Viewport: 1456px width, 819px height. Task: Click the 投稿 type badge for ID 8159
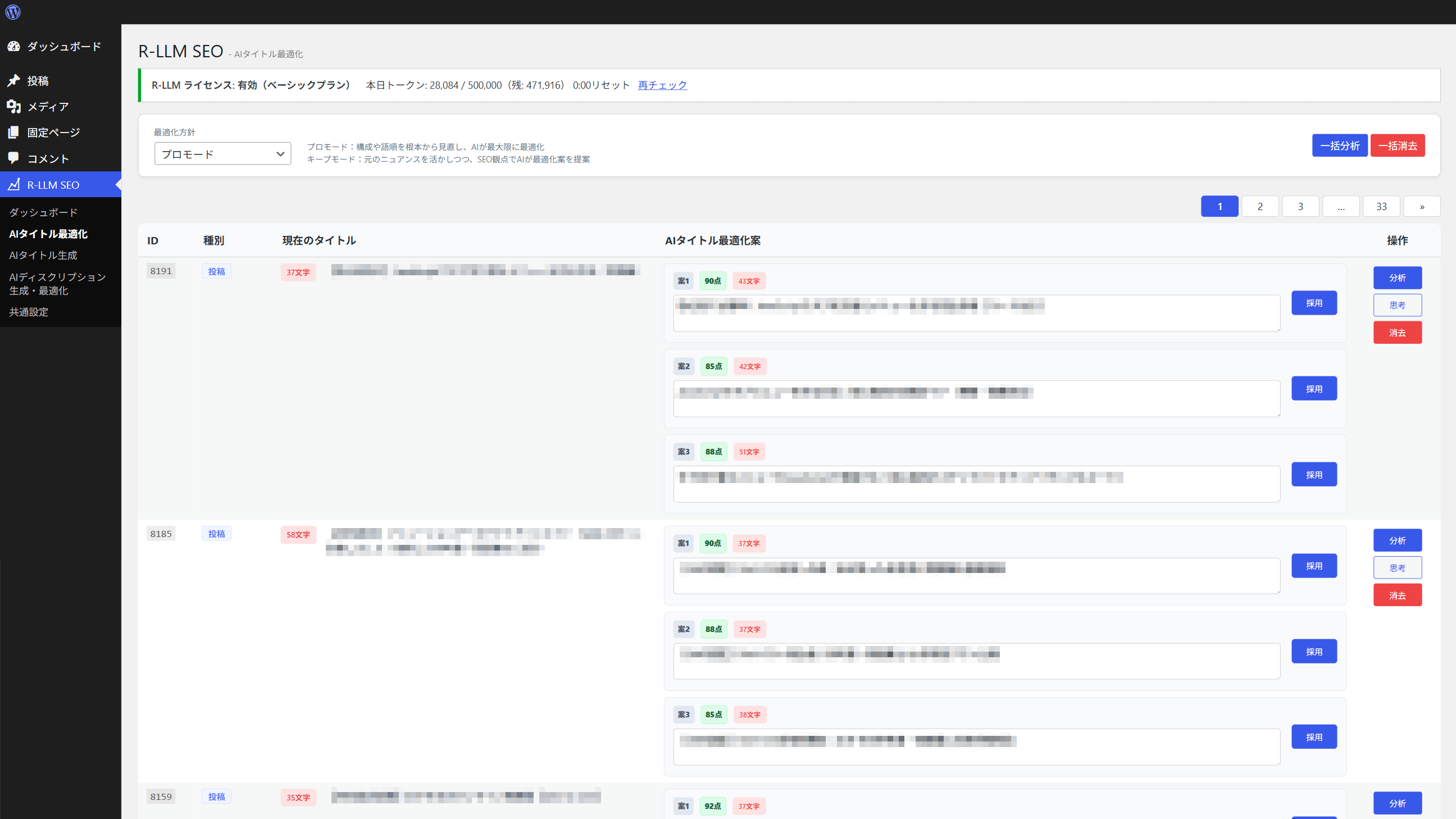point(216,797)
